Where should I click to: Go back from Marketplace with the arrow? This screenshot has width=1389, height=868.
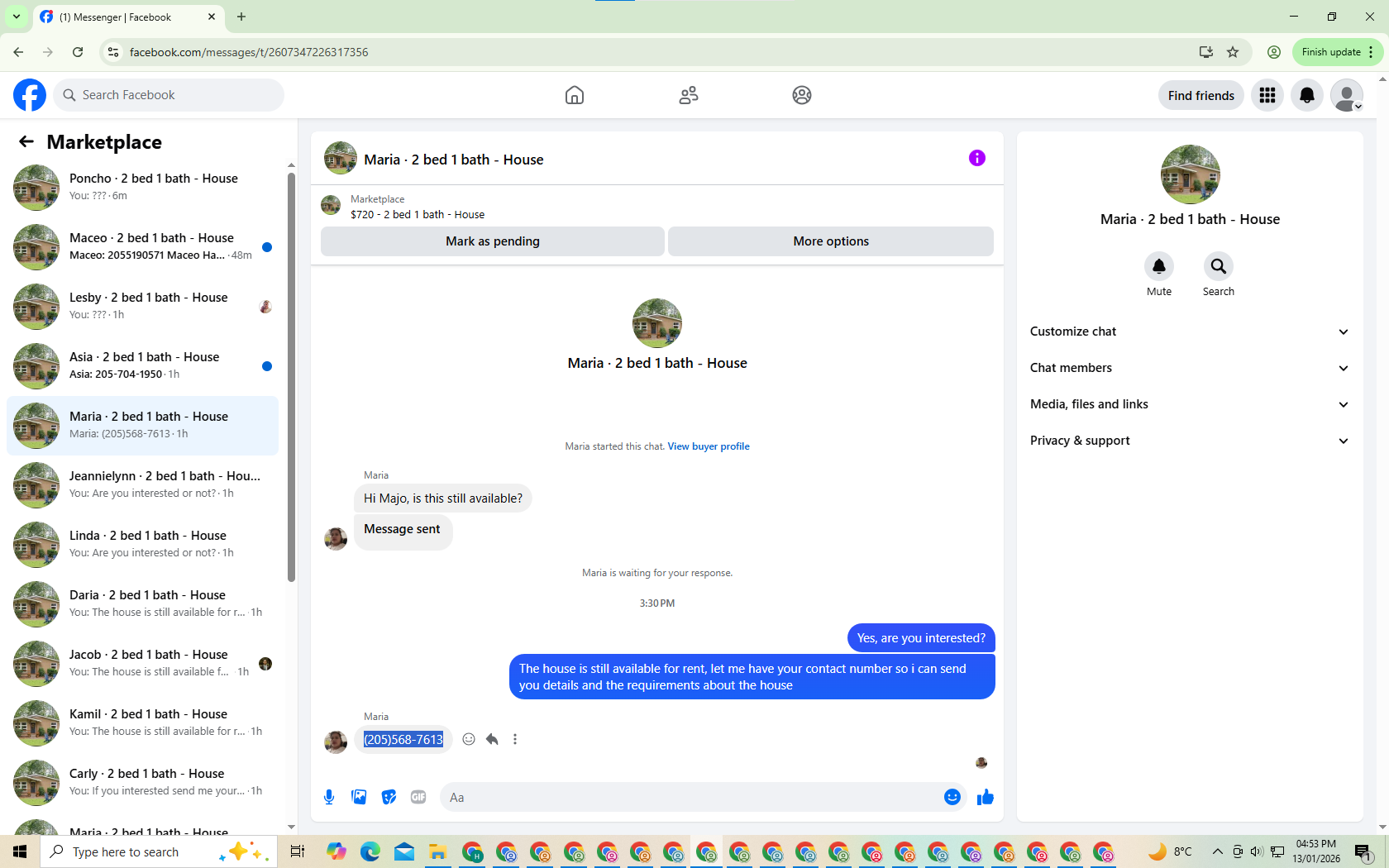tap(26, 141)
